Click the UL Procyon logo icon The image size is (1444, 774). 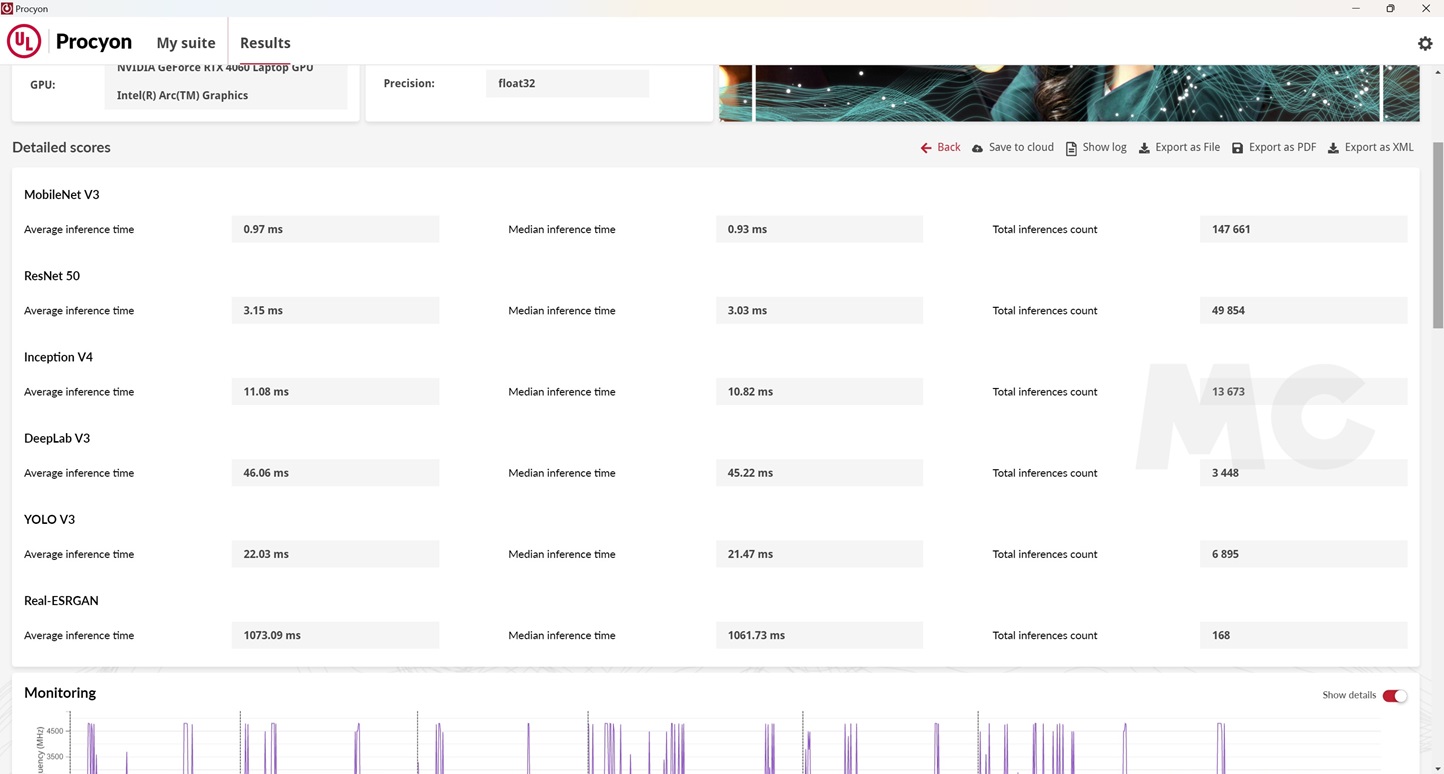tap(24, 42)
